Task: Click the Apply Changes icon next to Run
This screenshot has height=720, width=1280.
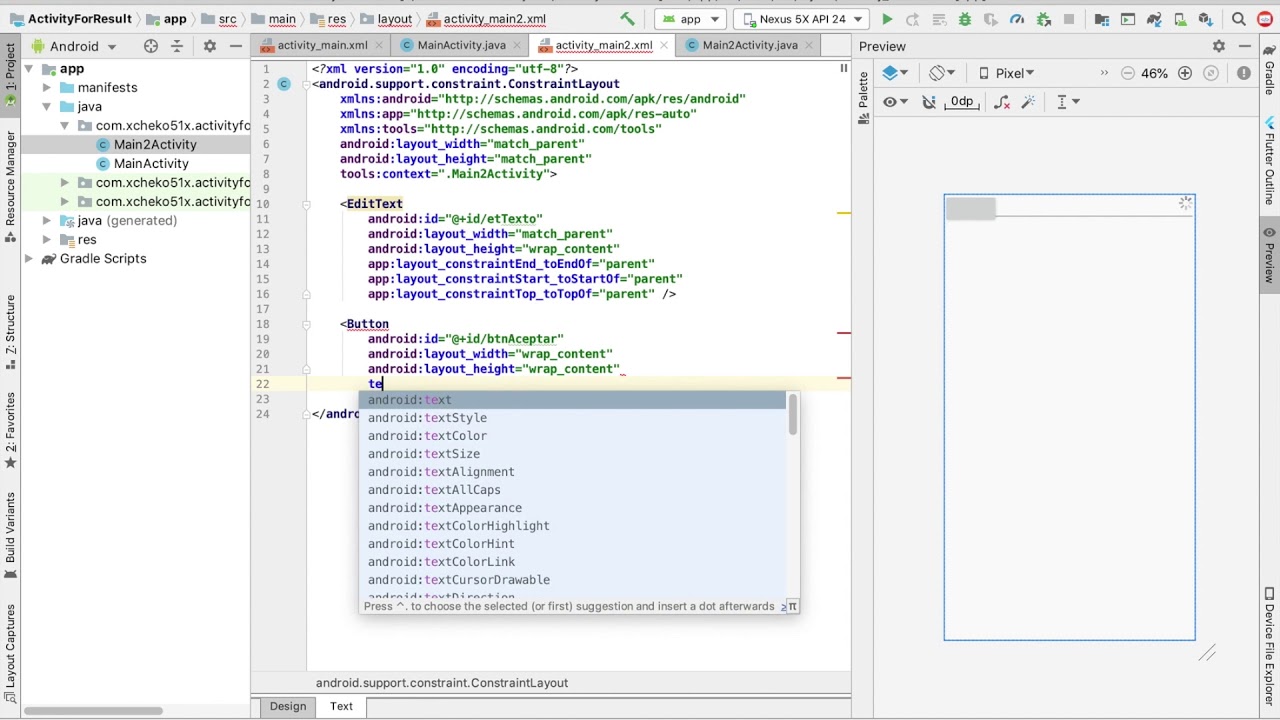Action: click(912, 19)
